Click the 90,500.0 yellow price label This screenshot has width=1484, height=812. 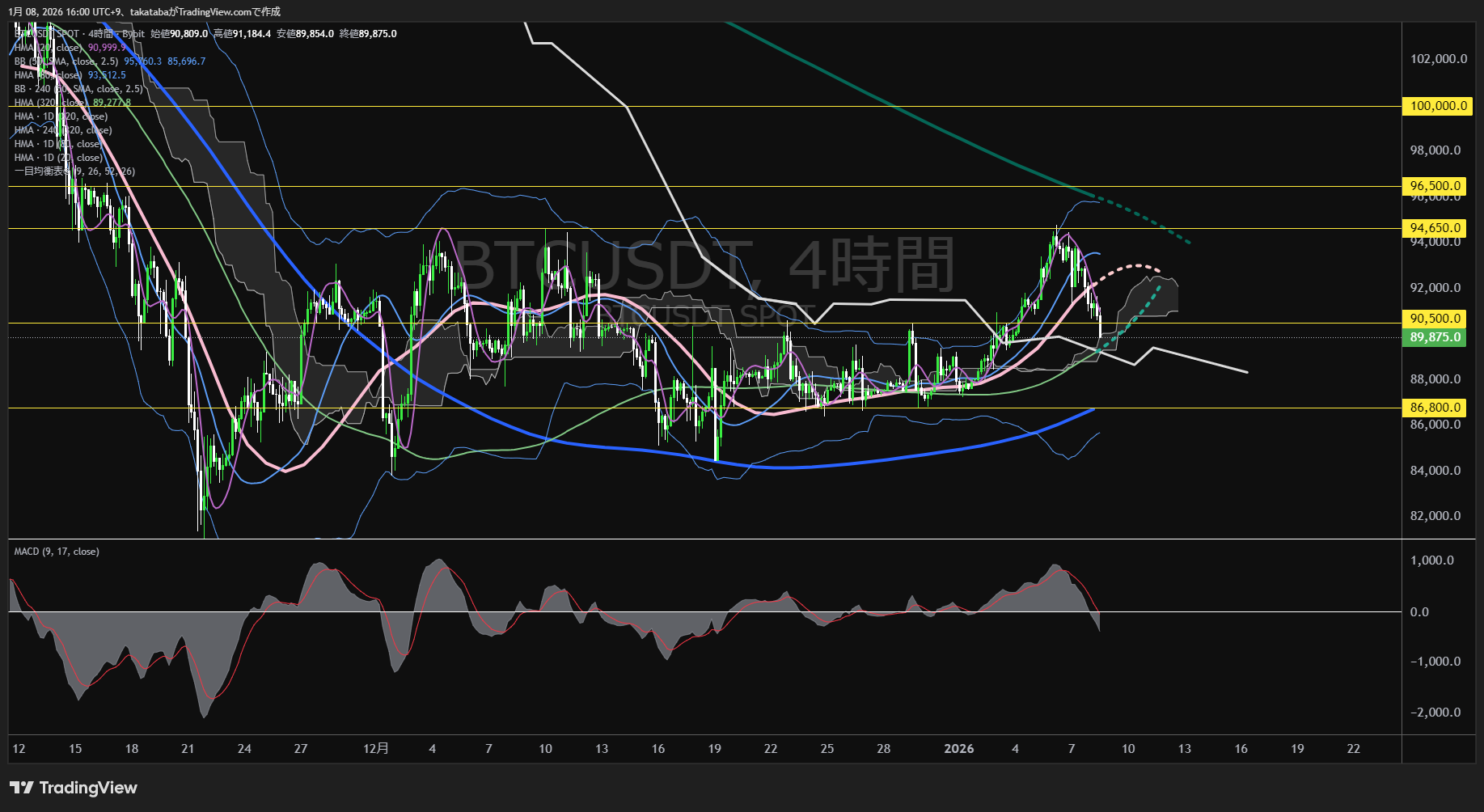tap(1435, 319)
